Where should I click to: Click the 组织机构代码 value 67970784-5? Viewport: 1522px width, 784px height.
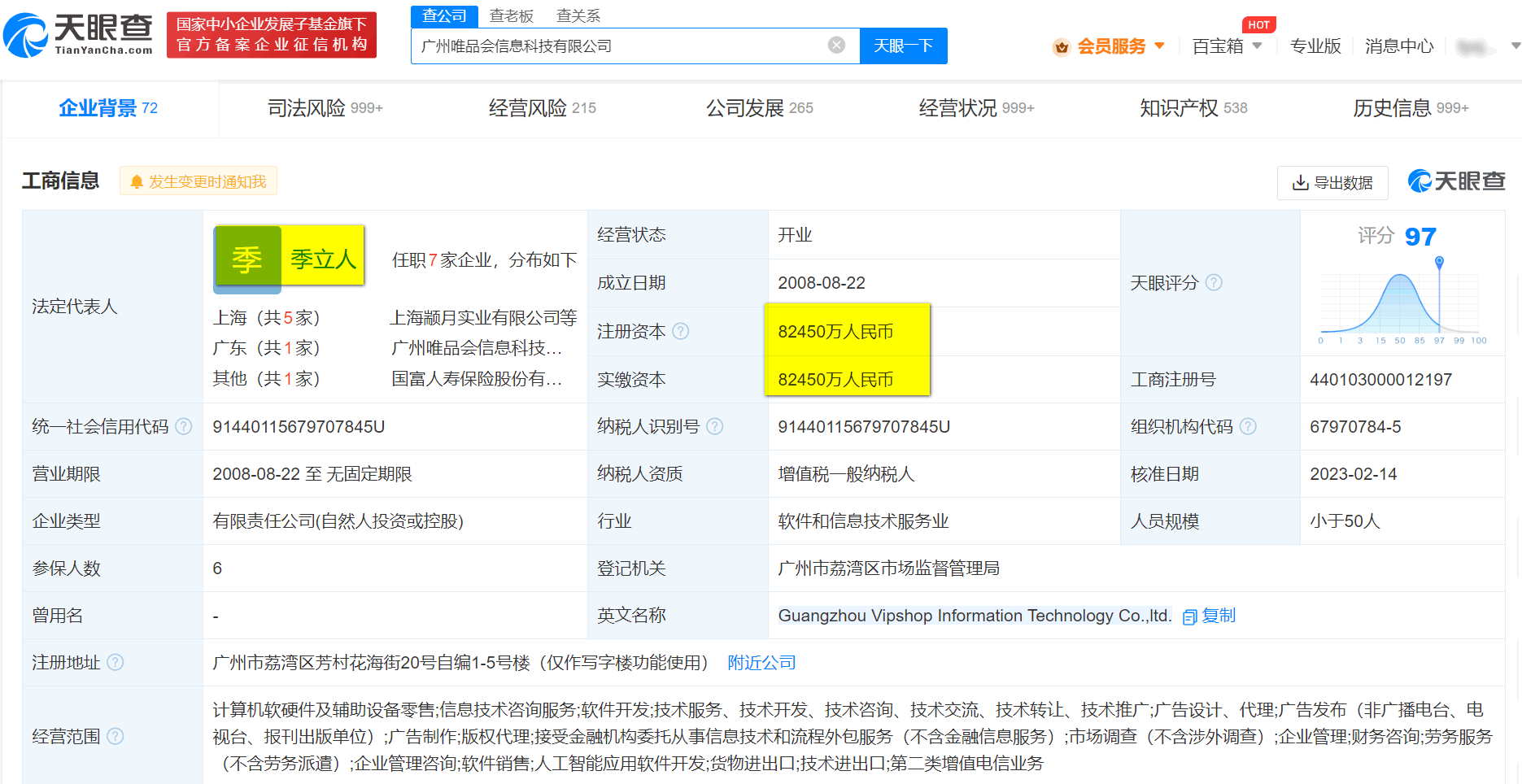click(x=1355, y=427)
